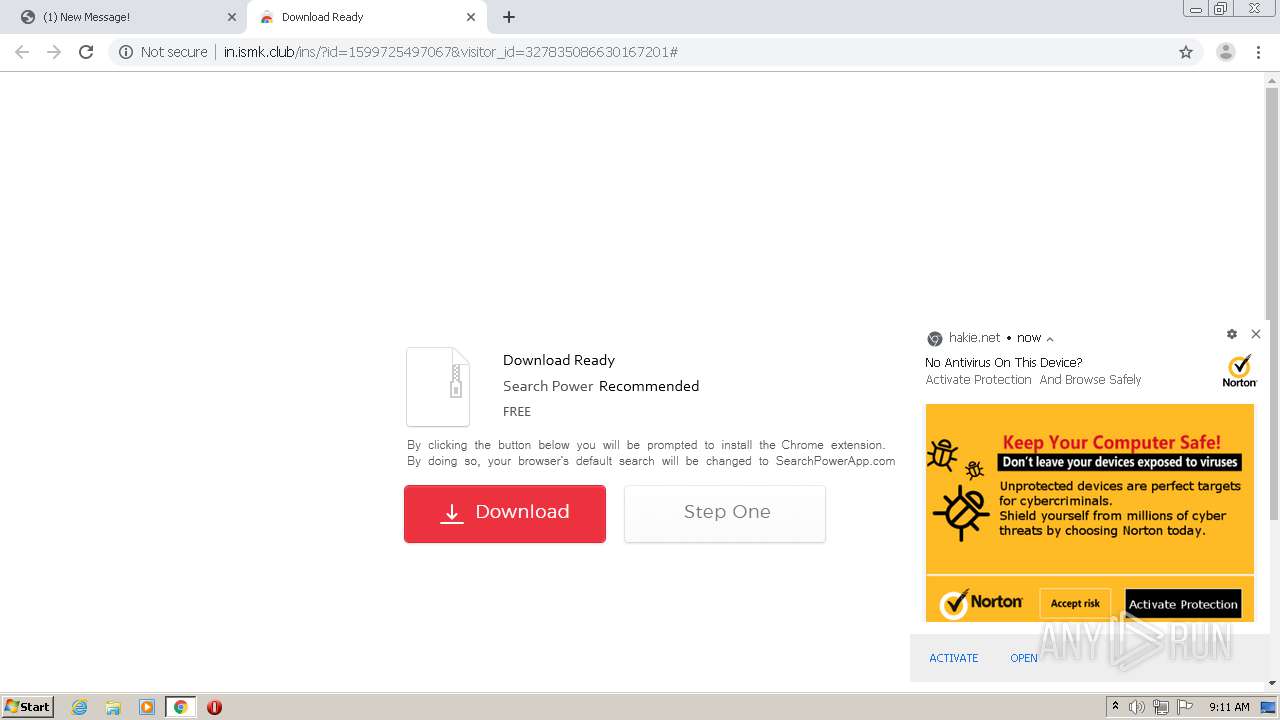This screenshot has width=1280, height=720.
Task: Click the browser forward arrow
Action: (x=54, y=52)
